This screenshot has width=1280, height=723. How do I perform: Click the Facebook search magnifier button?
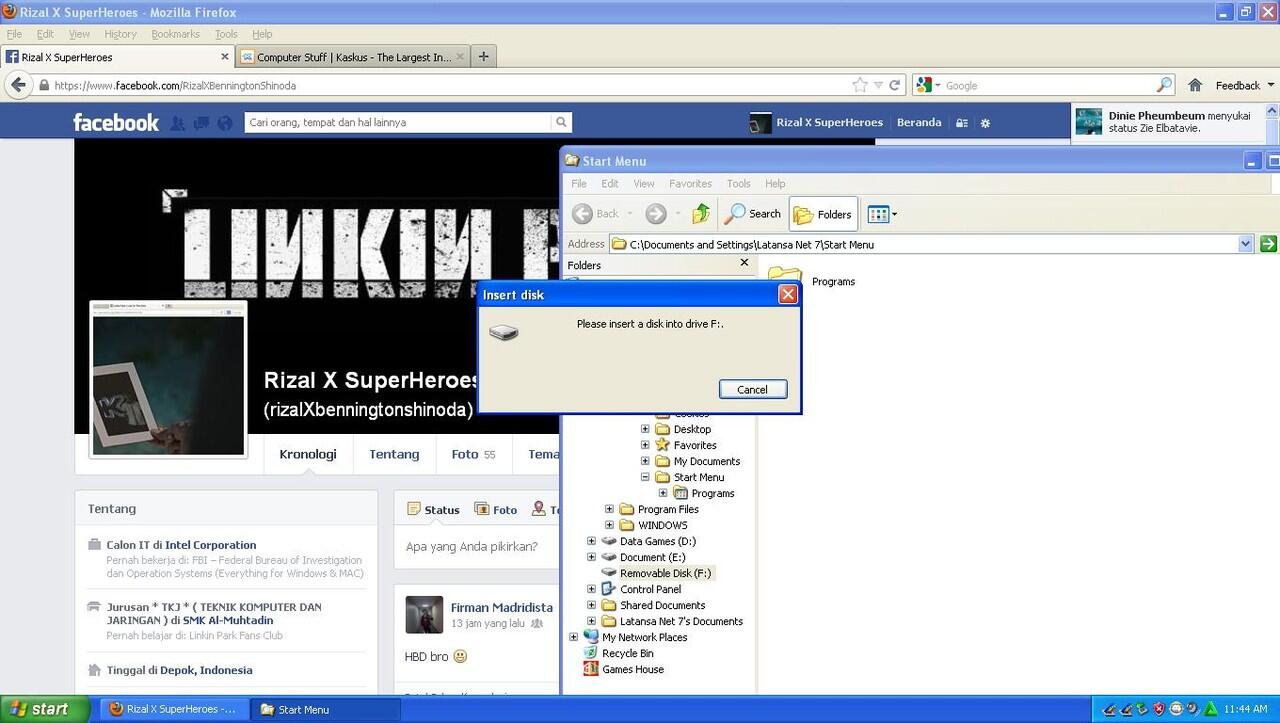[562, 122]
